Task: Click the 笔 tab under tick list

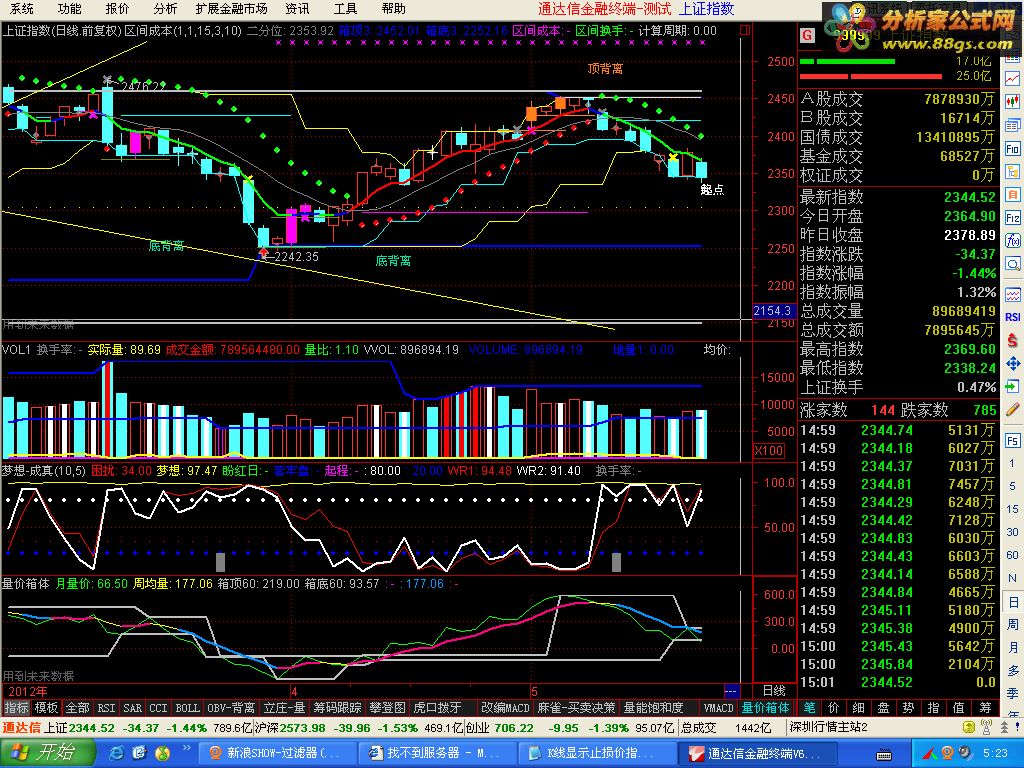Action: point(809,707)
